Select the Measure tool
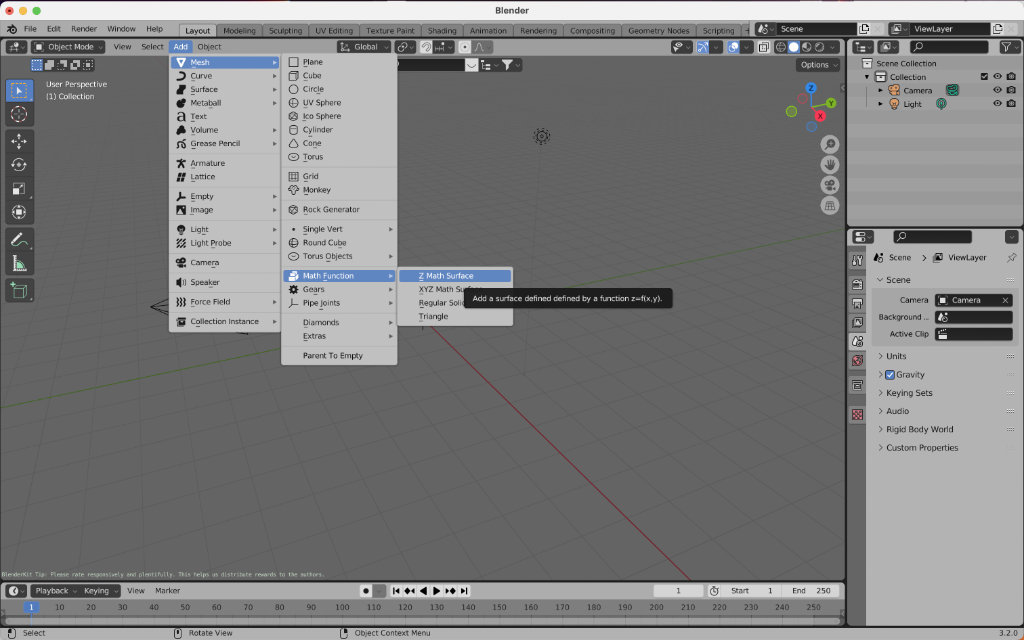This screenshot has width=1024, height=640. click(x=19, y=264)
